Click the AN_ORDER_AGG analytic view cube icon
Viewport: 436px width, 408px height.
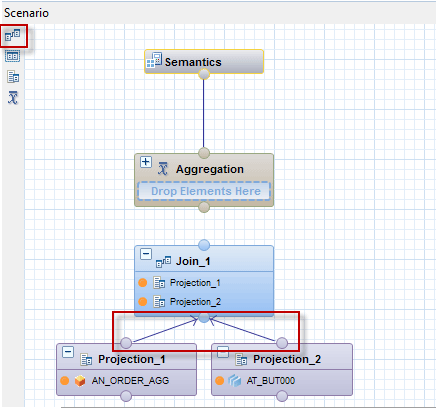tap(80, 381)
